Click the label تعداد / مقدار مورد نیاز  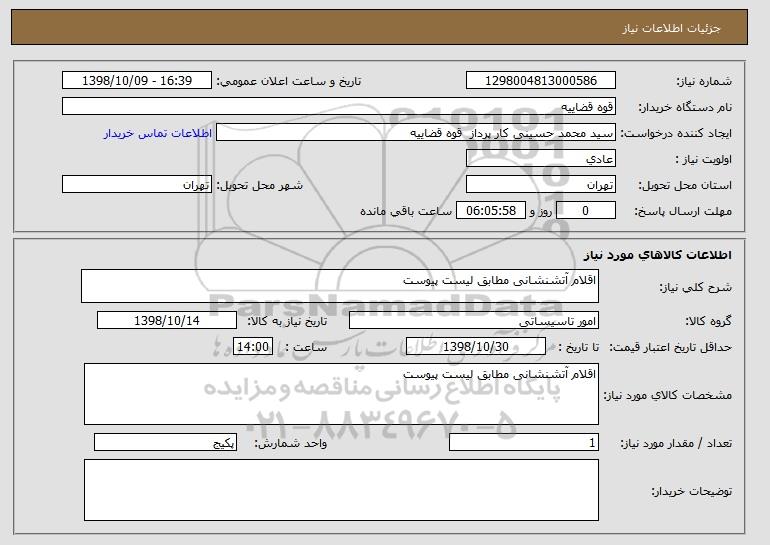click(x=676, y=444)
